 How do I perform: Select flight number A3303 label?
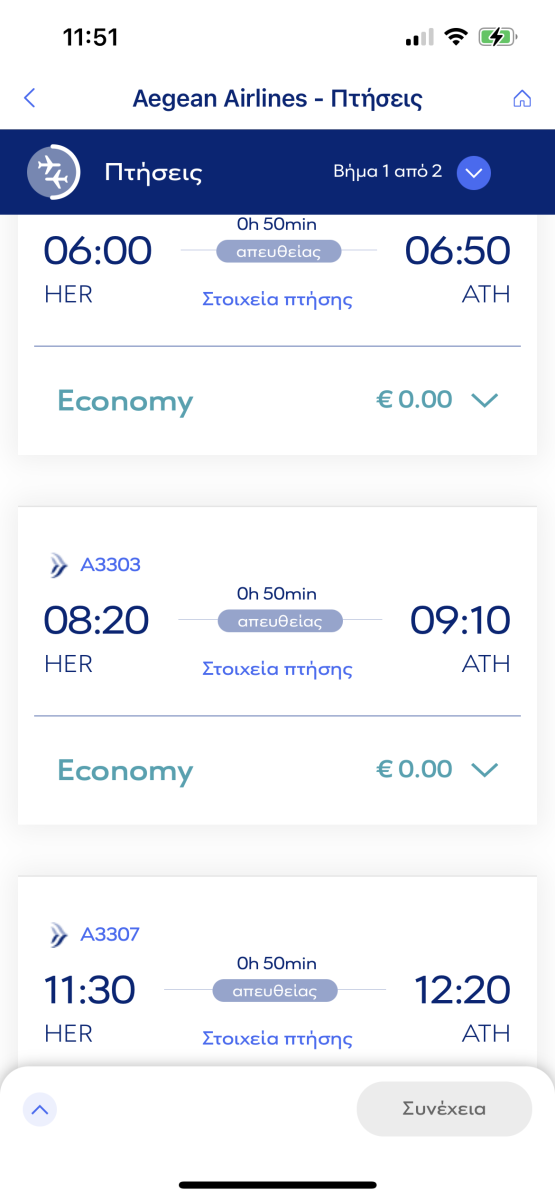pos(110,565)
